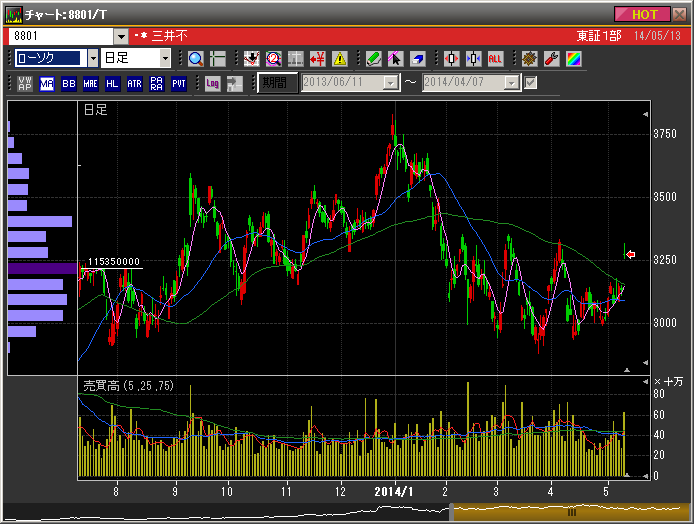Screen dimensions: 694x524
Task: Select the arrow pointer cursor tool
Action: 396,58
